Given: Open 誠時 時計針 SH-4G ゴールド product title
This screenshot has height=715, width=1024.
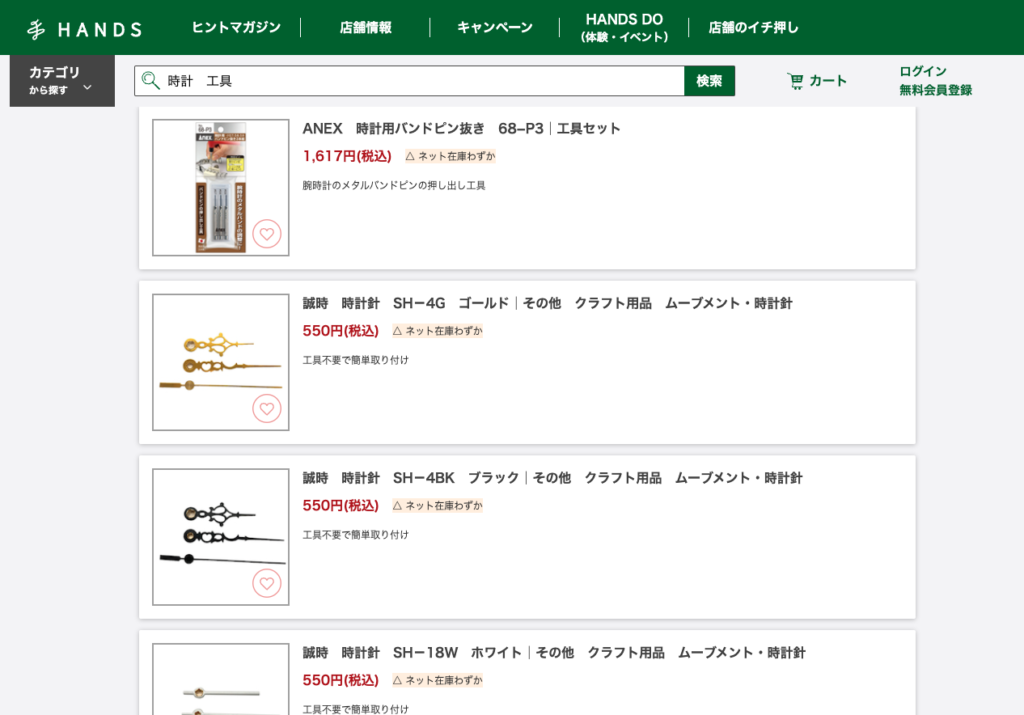Looking at the screenshot, I should coord(547,304).
